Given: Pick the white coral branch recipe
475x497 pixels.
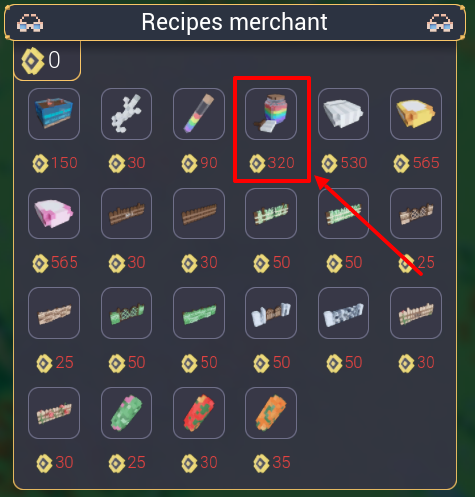Looking at the screenshot, I should tap(126, 114).
